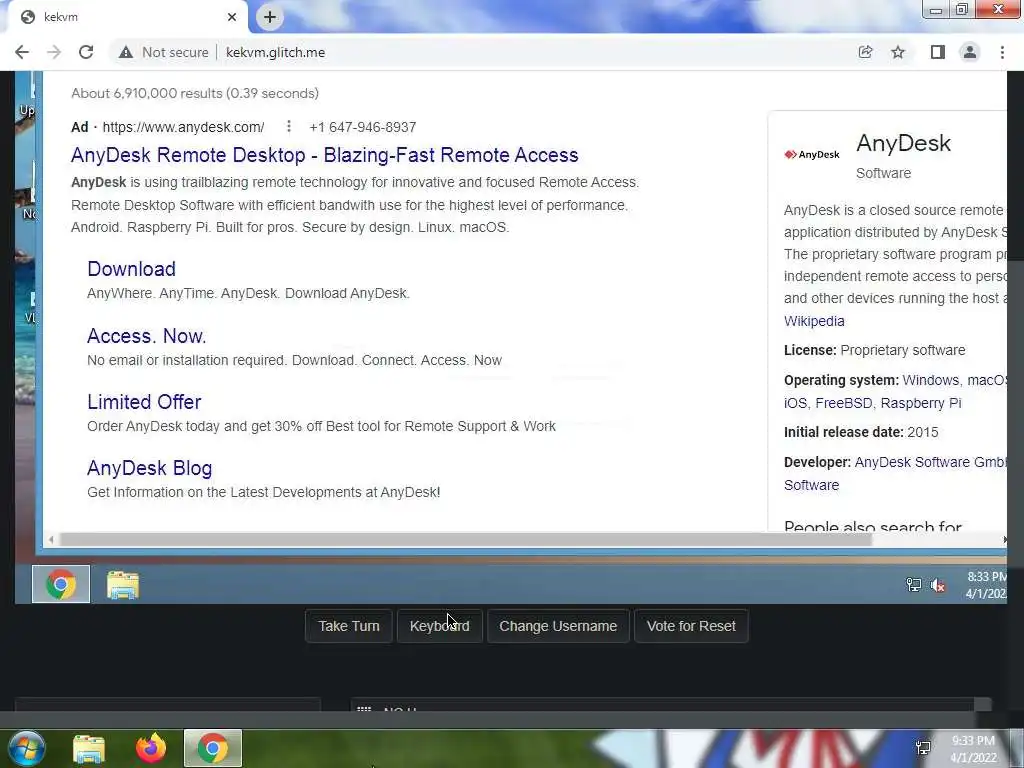Screen dimensions: 1024x768
Task: Open AnyDesk Remote Desktop ad headline
Action: coord(325,155)
